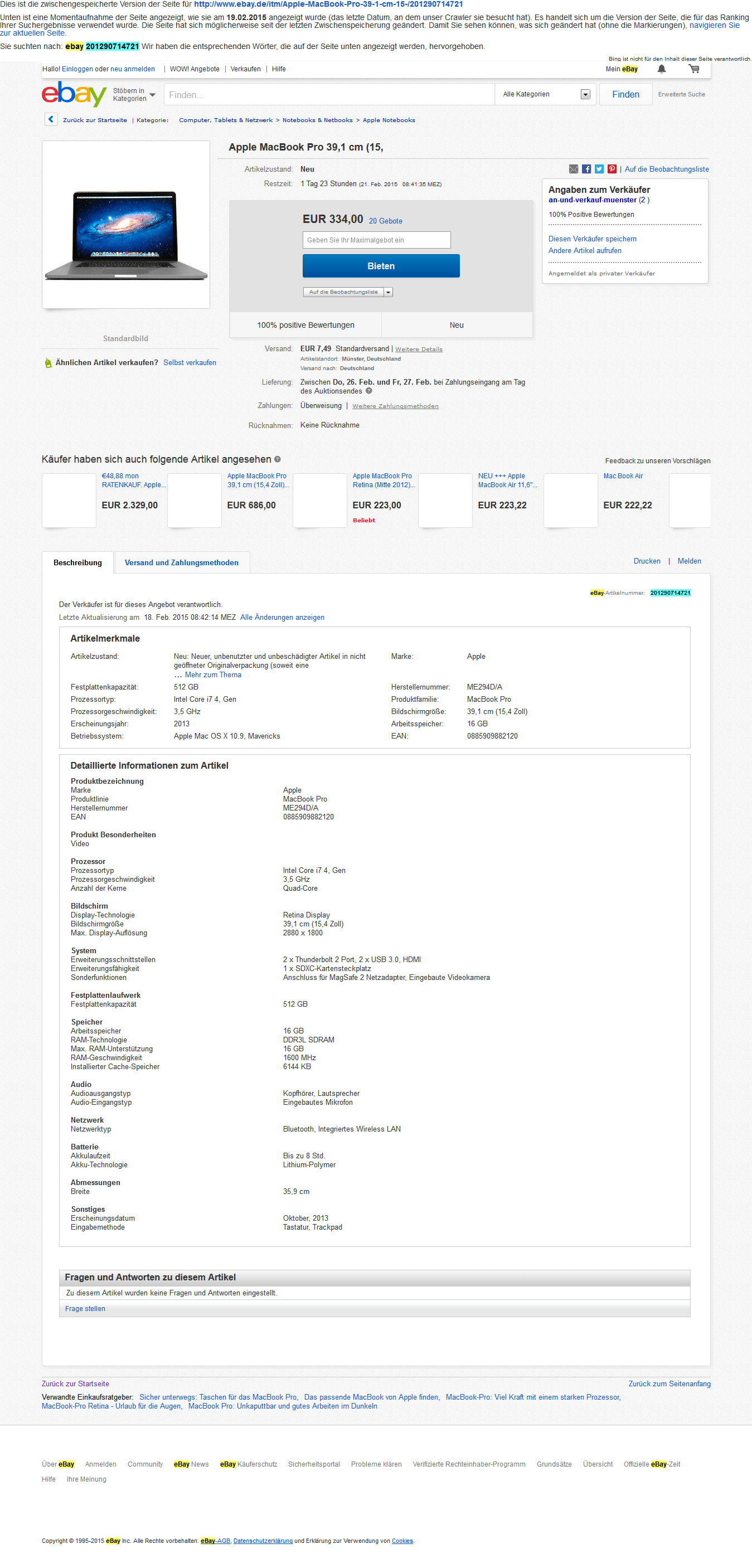
Task: Click help icon beside 'Käufer haben sich auch' heading
Action: point(278,459)
